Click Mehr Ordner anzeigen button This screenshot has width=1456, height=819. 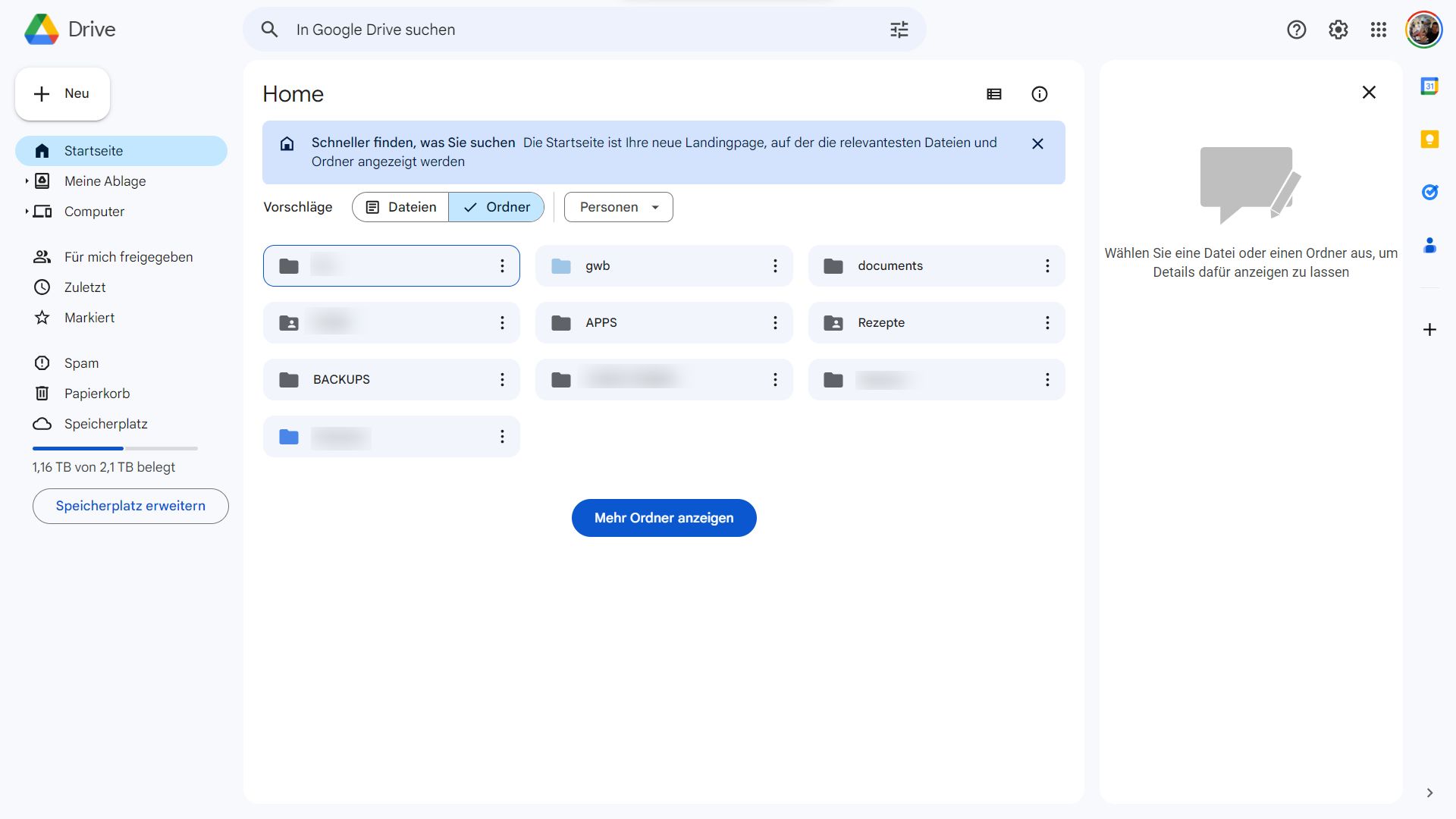664,518
